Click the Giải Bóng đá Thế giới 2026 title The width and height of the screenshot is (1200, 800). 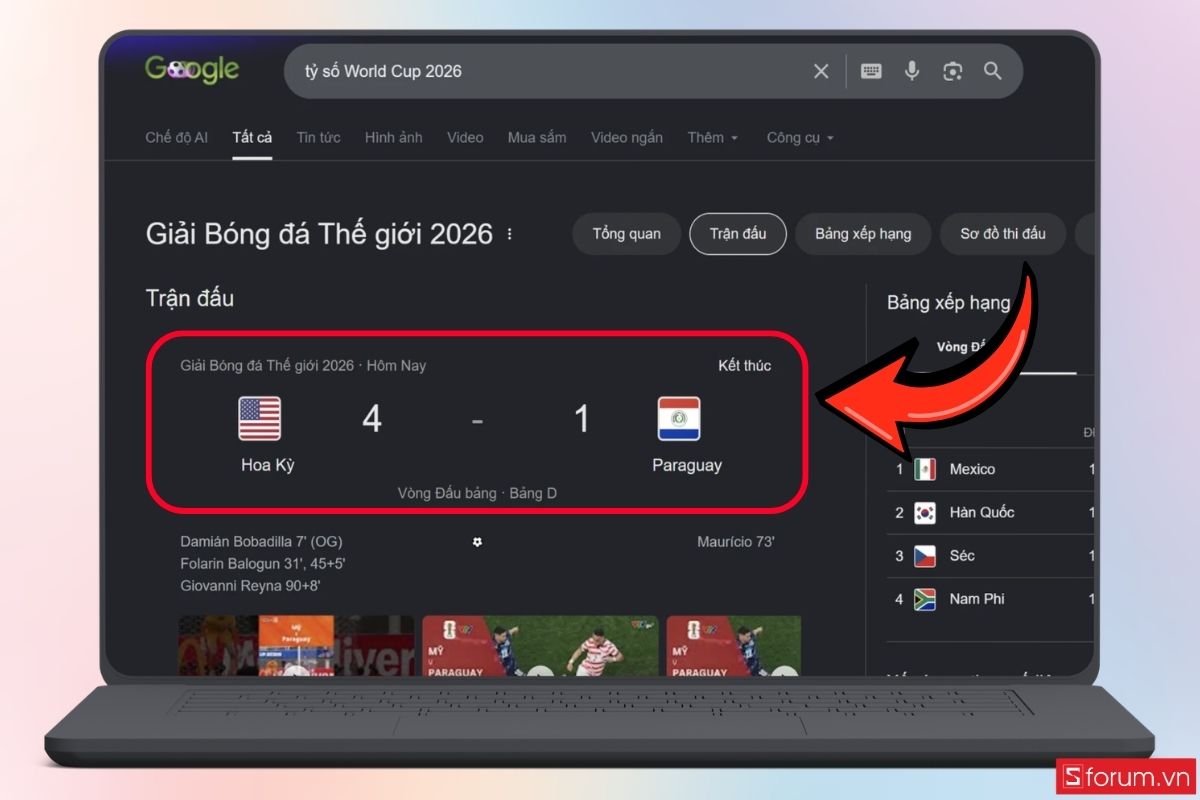(x=319, y=234)
